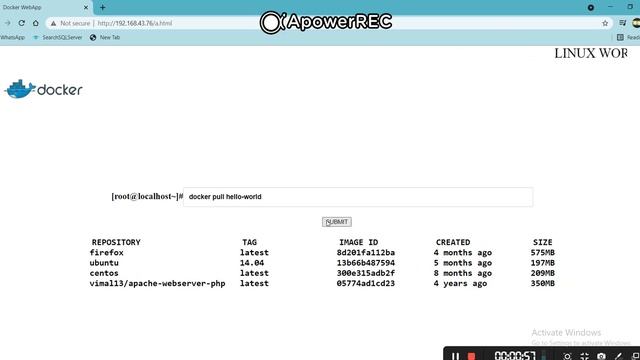Click the recording timer 00:00:57
This screenshot has width=640, height=360.
tap(515, 356)
